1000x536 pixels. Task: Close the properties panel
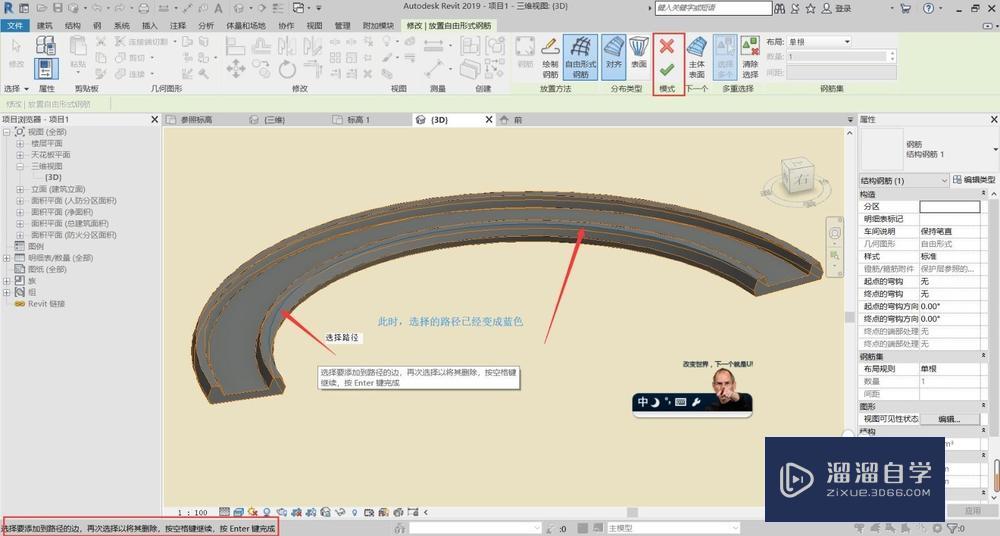click(x=994, y=119)
